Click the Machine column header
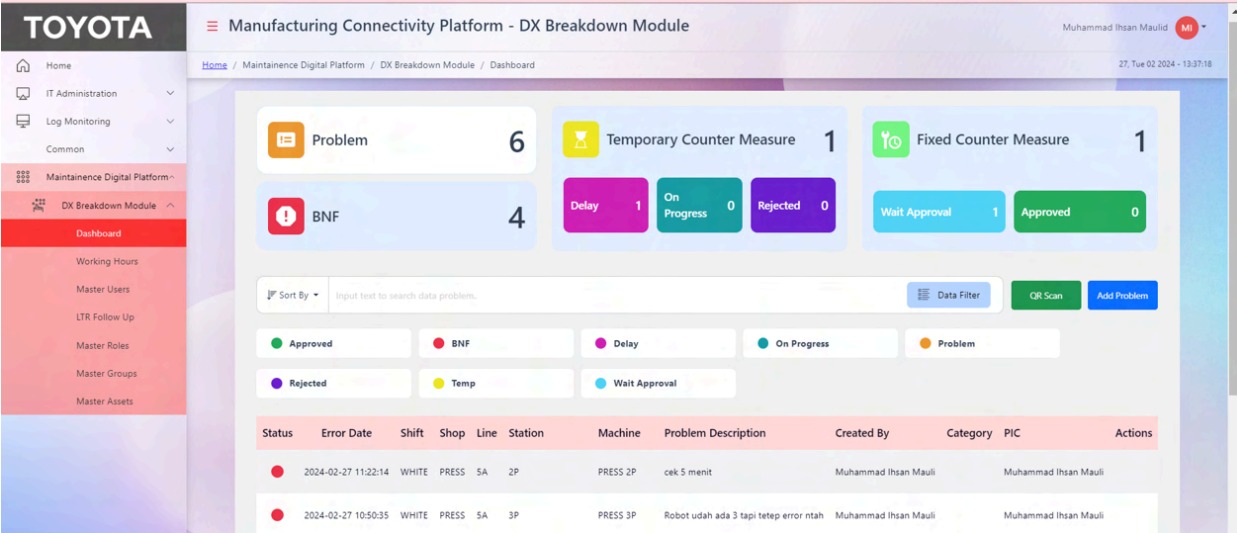The image size is (1237, 533). (x=619, y=433)
